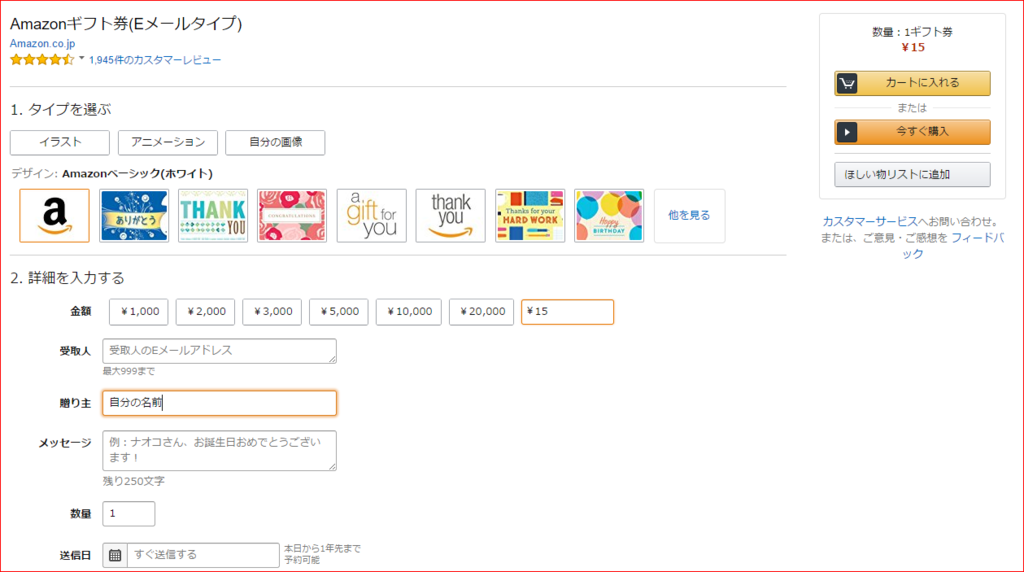Click the 2. 詳細を入力する heading
This screenshot has width=1024, height=572.
(67, 278)
